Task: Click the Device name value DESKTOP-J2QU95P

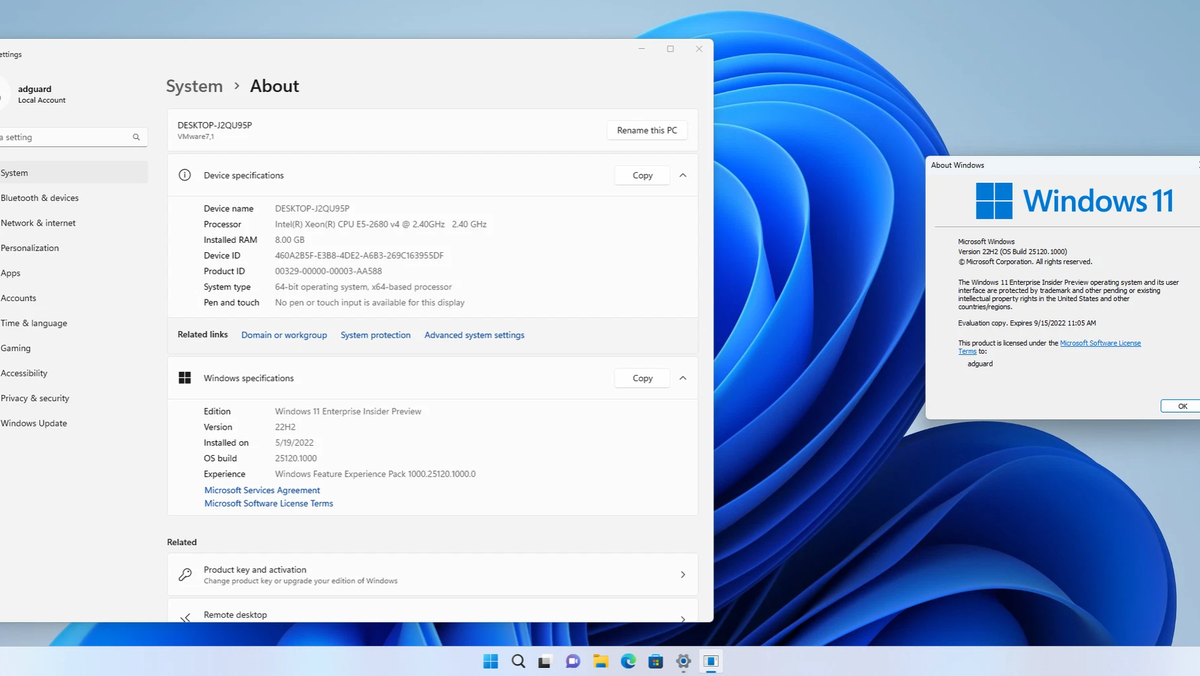Action: click(x=312, y=208)
